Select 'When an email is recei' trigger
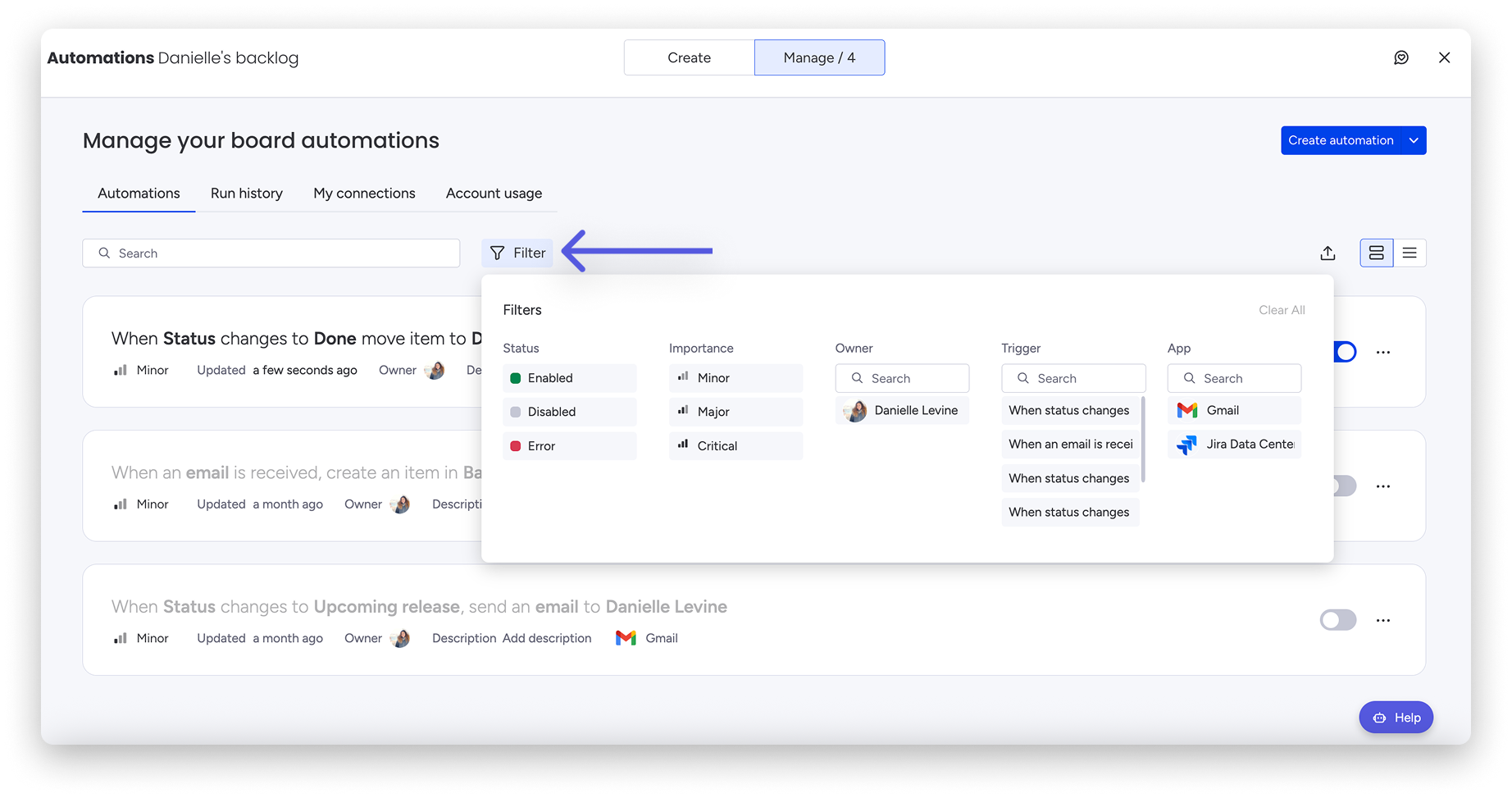 (1070, 444)
